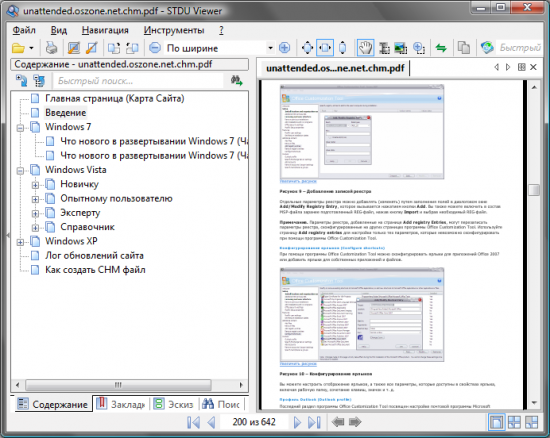550x438 pixels.
Task: Pick the zoom selection tool
Action: coord(419,48)
